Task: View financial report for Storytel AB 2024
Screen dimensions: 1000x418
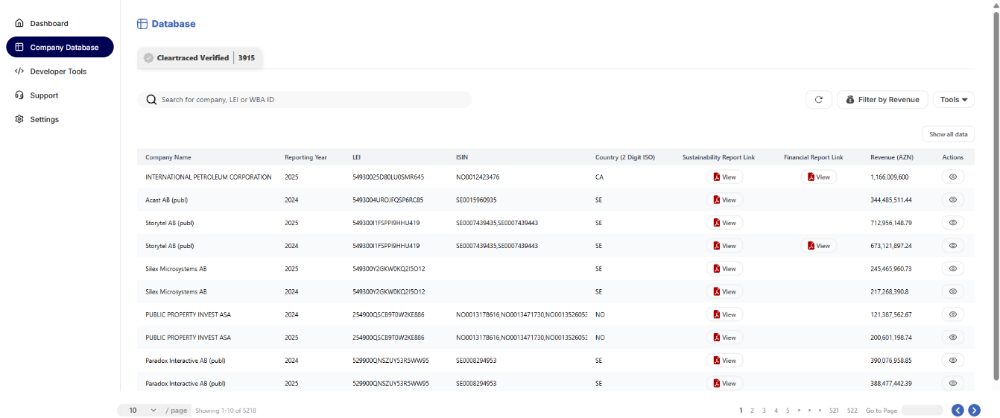Action: coord(819,246)
